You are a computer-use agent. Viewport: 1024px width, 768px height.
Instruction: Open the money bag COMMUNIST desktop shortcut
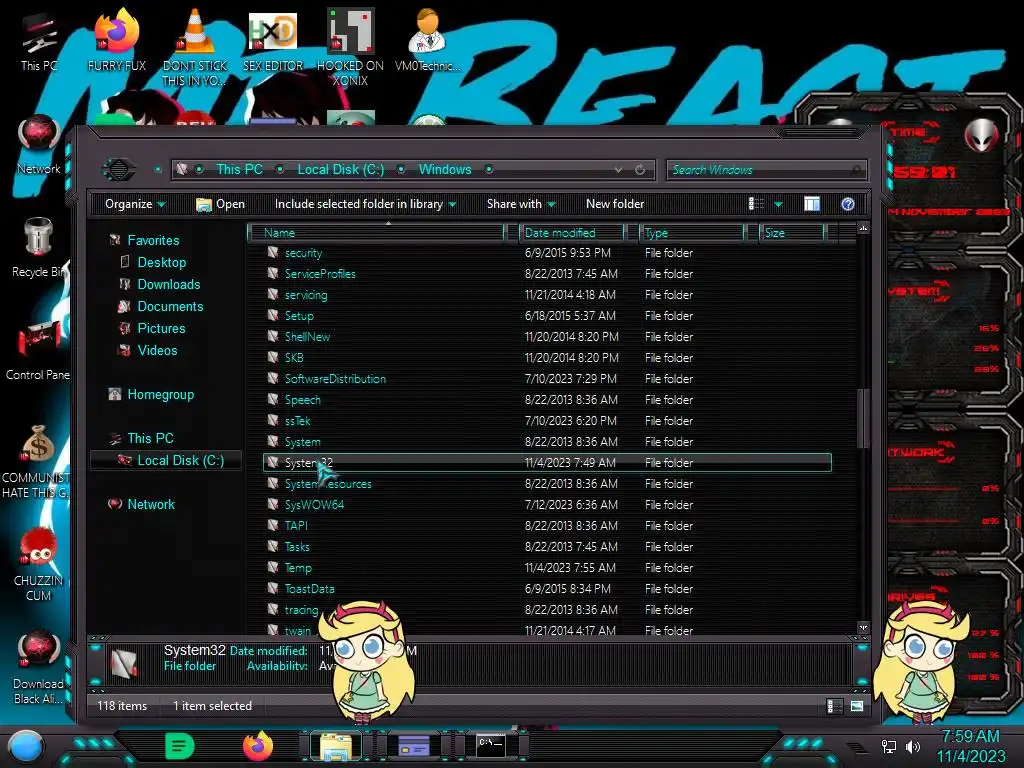[x=37, y=461]
